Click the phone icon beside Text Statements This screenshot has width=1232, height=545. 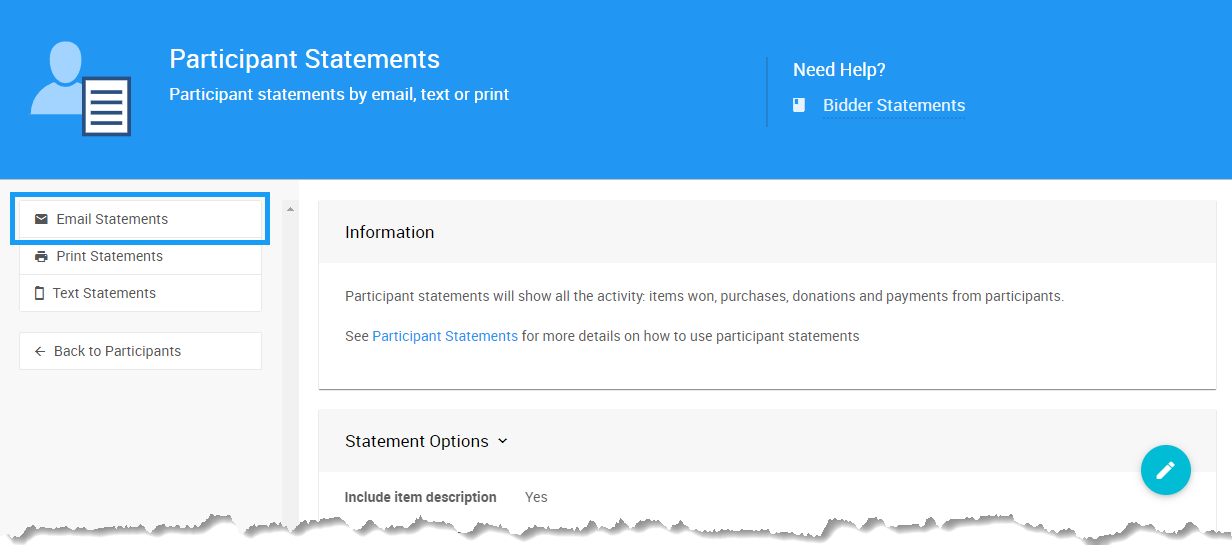[40, 294]
